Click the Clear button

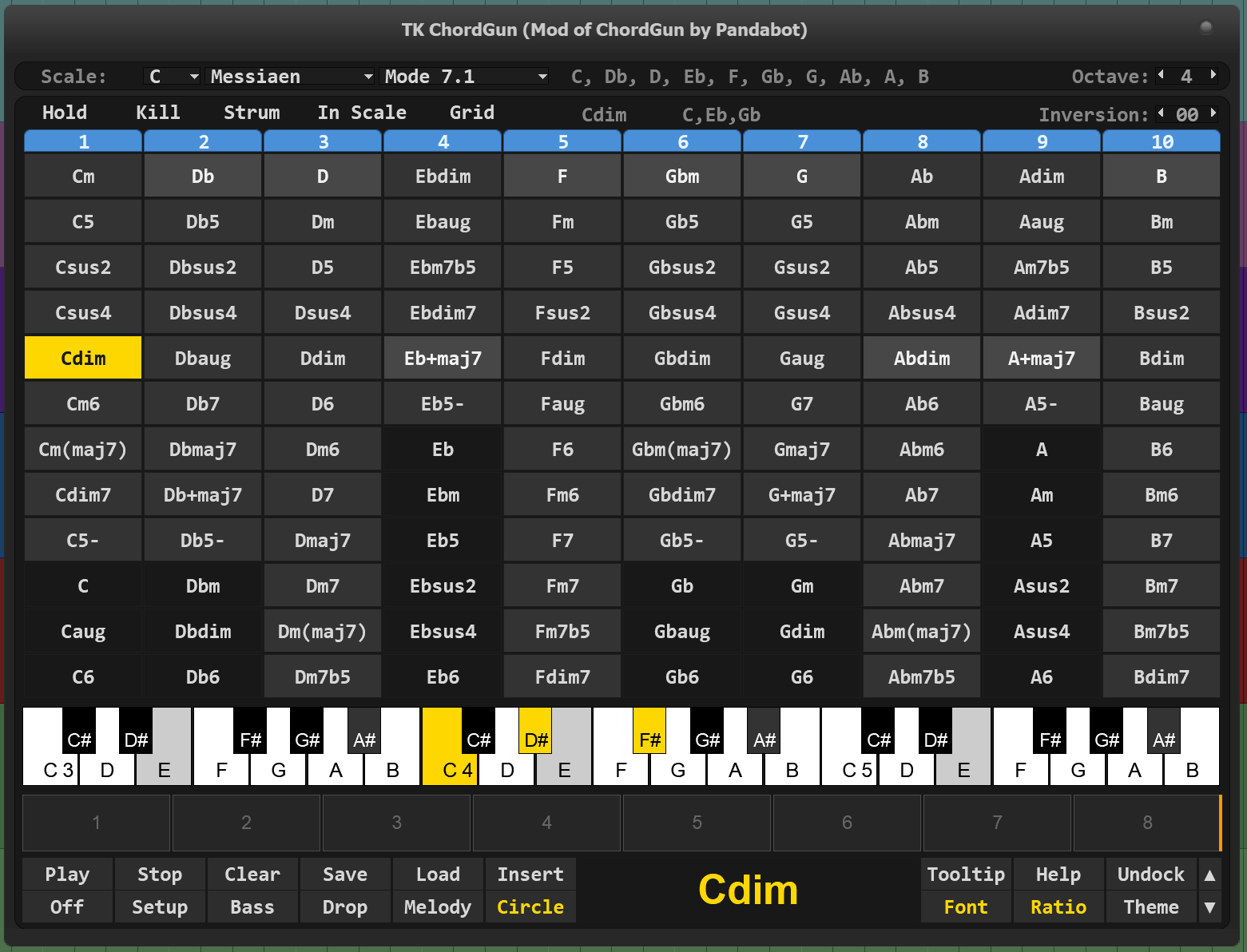(252, 875)
